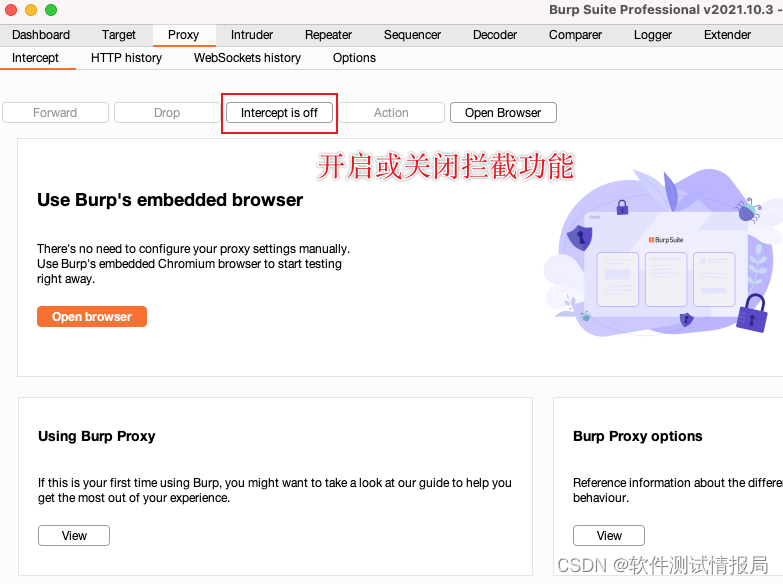Open the Comparer tab

[575, 35]
